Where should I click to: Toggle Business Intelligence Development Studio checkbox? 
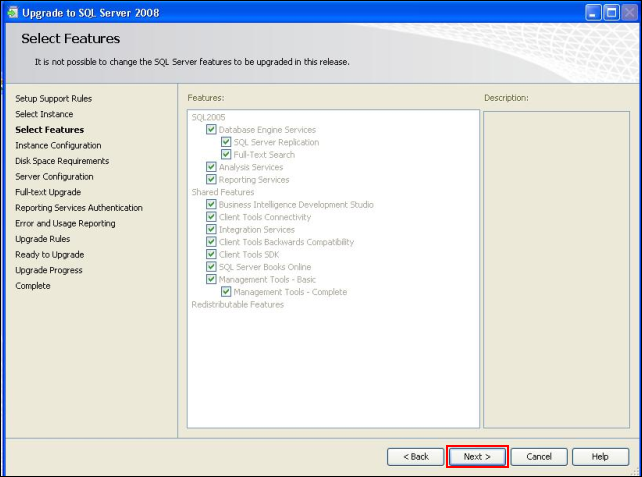[x=211, y=204]
